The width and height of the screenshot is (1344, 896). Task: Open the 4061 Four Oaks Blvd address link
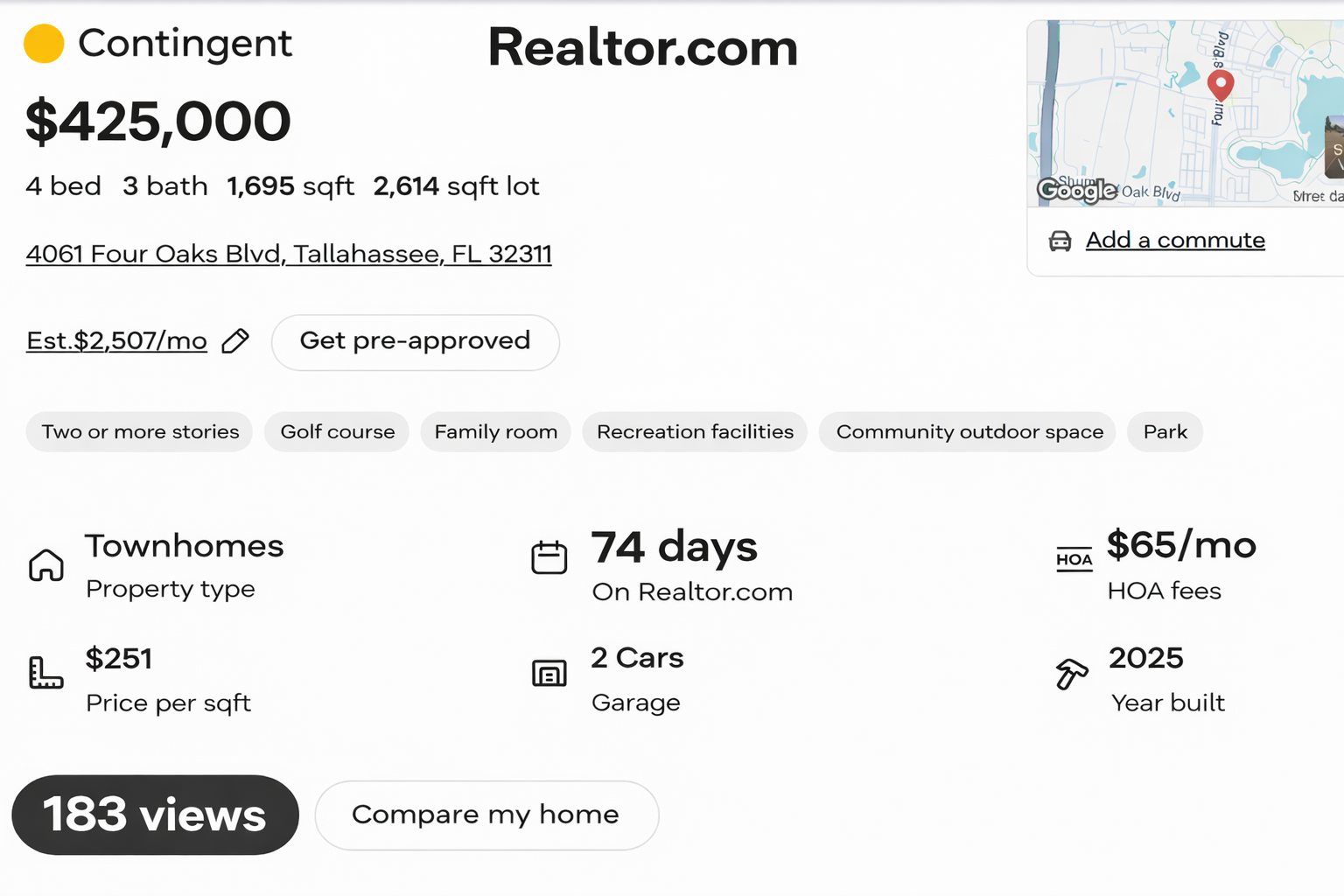coord(289,254)
